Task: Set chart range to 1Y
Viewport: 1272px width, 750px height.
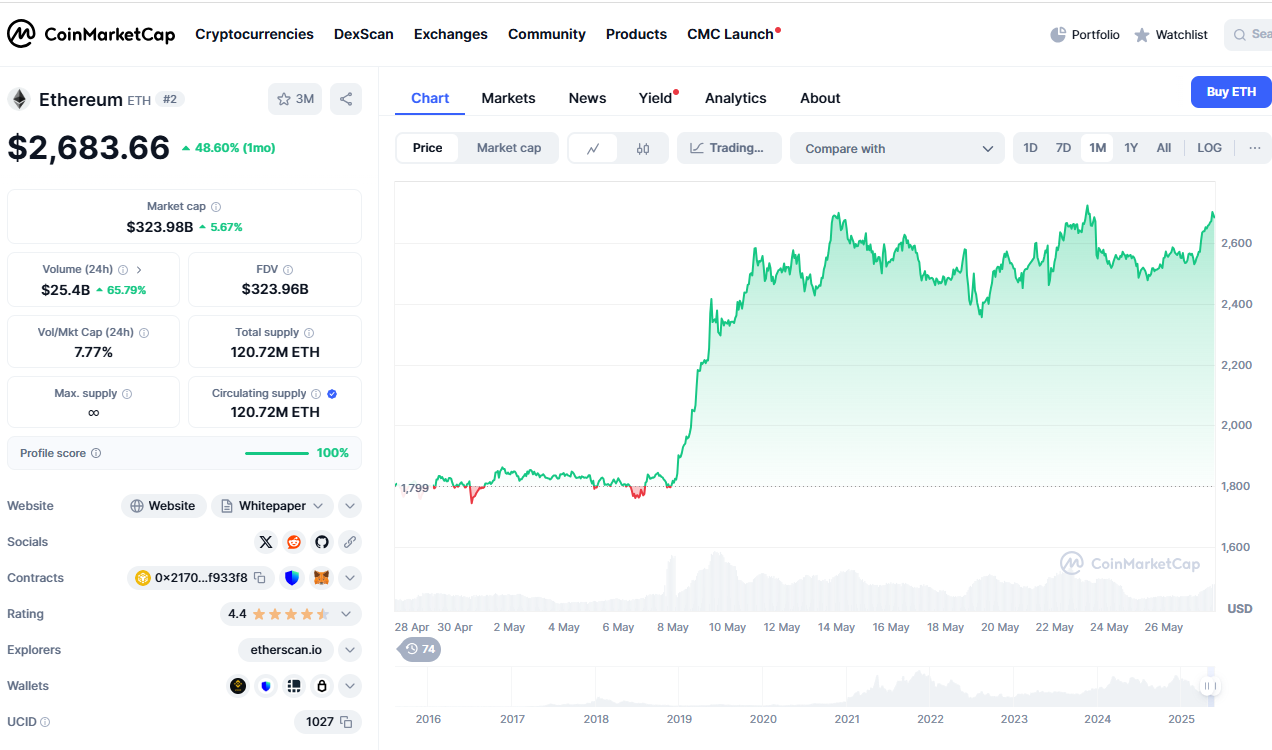Action: pyautogui.click(x=1131, y=148)
